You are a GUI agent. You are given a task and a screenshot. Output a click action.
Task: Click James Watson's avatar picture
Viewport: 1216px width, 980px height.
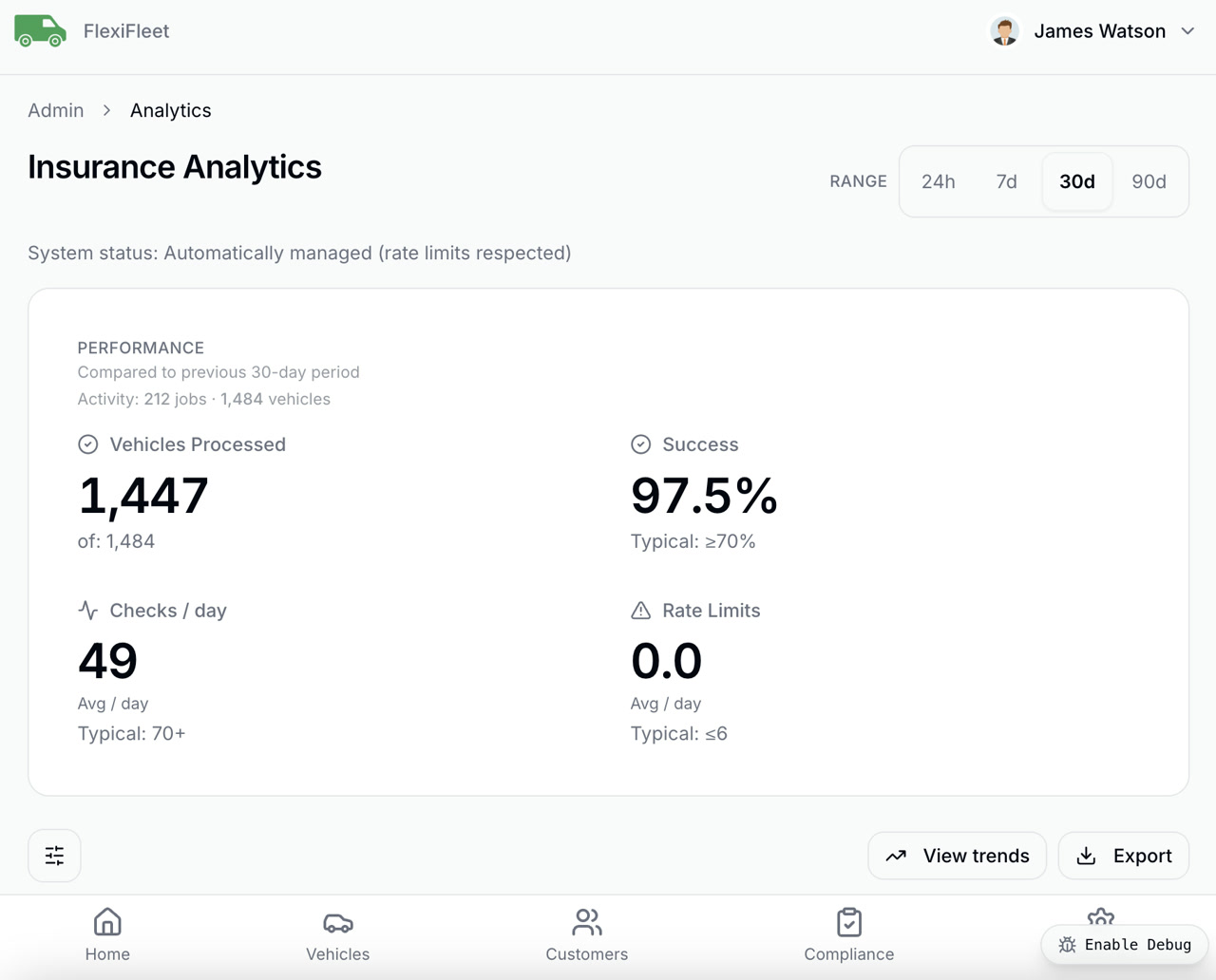pyautogui.click(x=1004, y=31)
